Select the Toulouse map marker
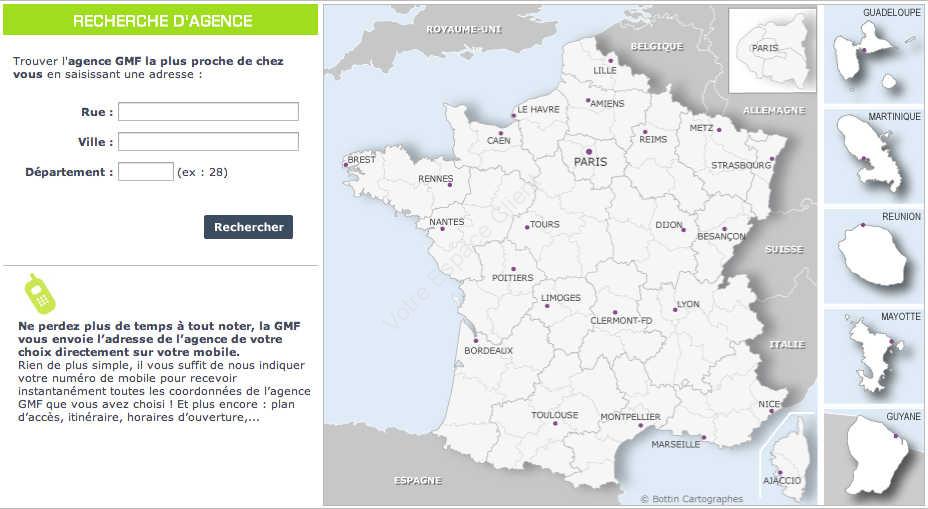 pos(555,423)
